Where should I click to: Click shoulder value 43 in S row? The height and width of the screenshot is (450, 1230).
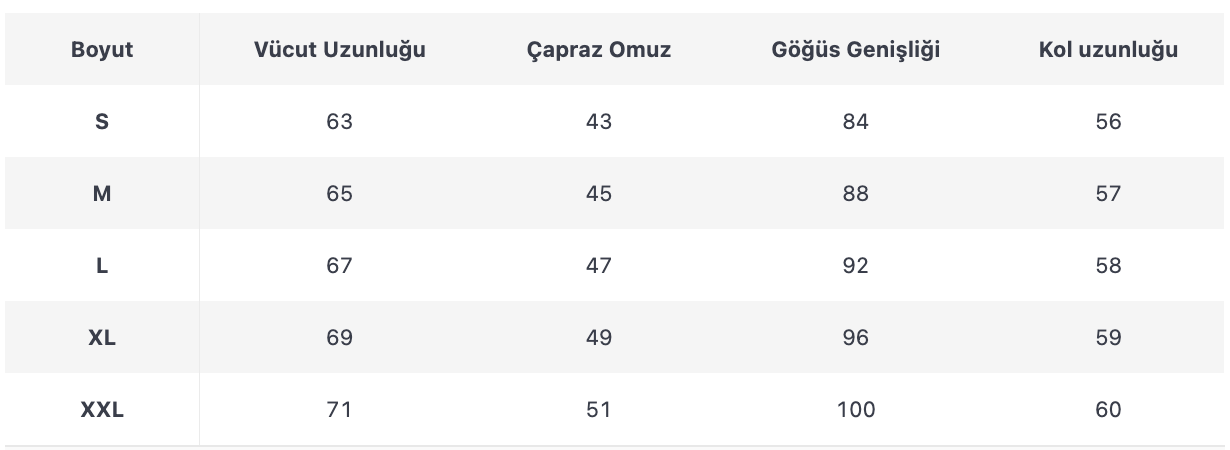(598, 122)
